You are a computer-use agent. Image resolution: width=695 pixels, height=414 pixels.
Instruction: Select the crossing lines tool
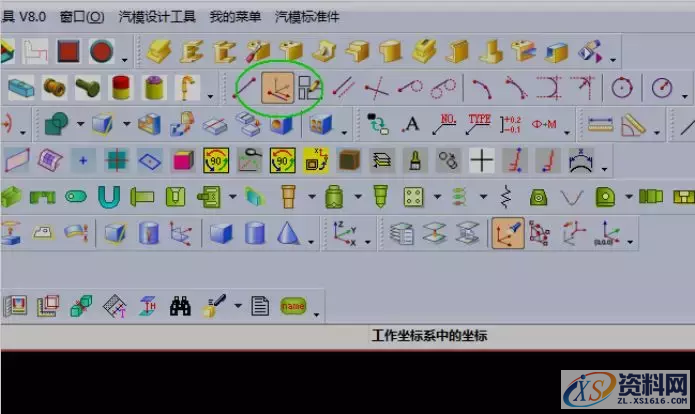pos(376,87)
